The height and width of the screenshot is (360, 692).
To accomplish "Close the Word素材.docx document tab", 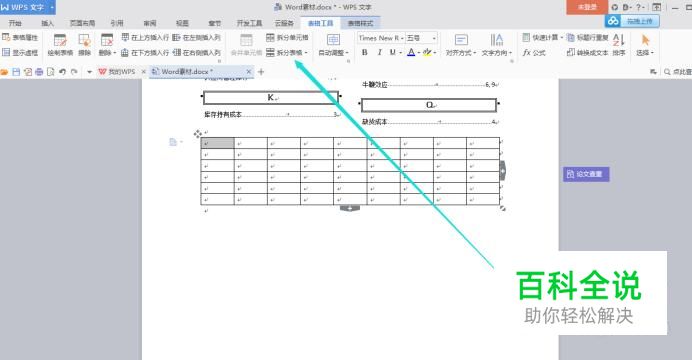I will (249, 71).
